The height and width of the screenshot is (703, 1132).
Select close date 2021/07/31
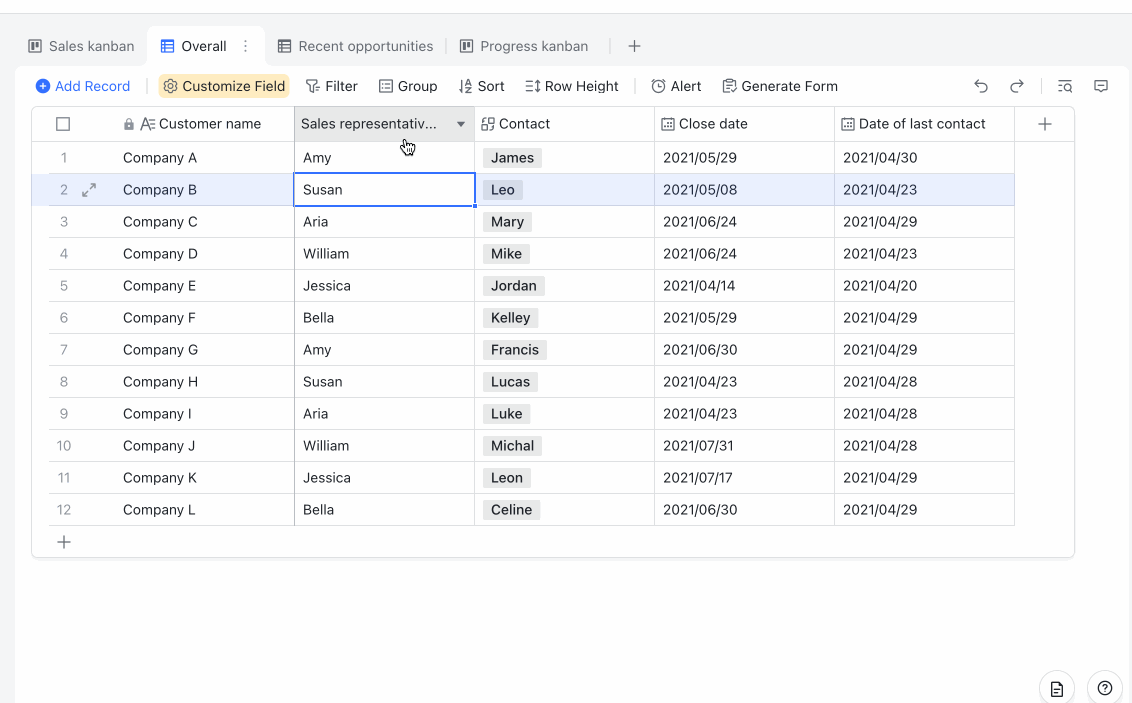pyautogui.click(x=744, y=445)
